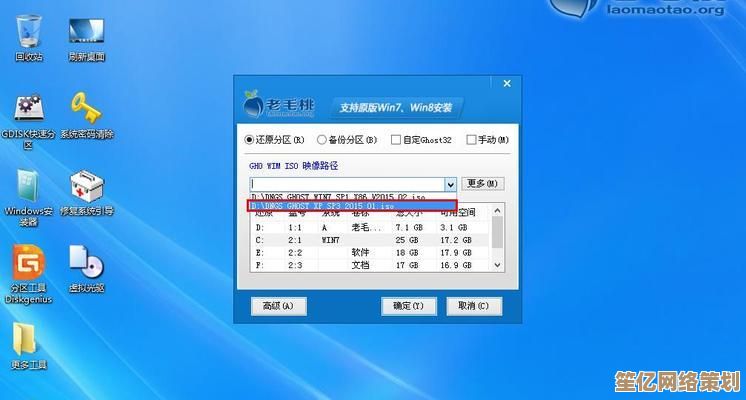Click the 16.9 GB free space cell

point(456,265)
